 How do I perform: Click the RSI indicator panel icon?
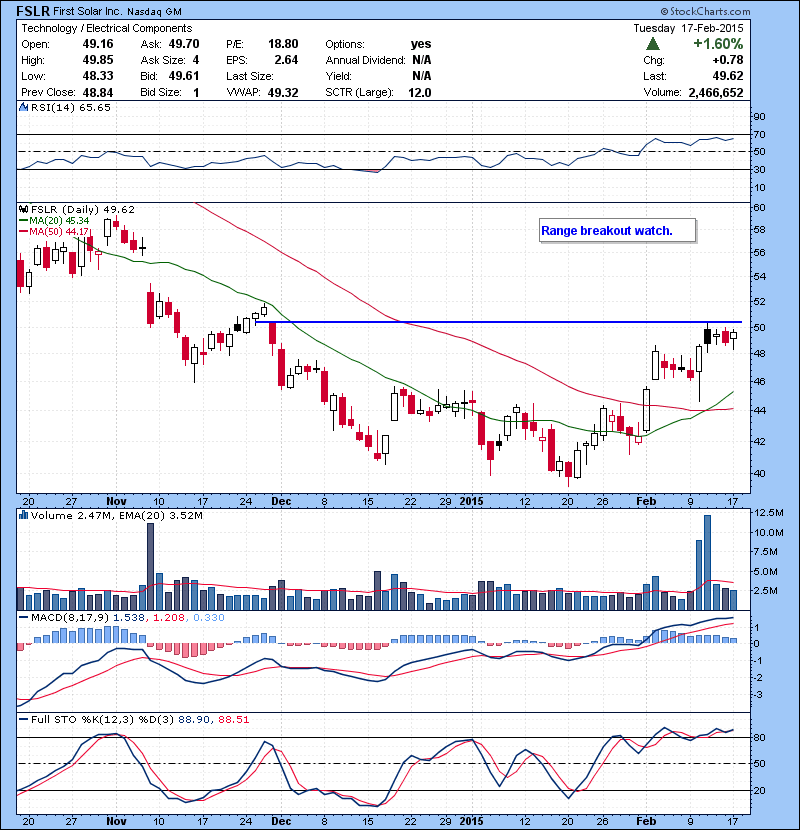click(23, 107)
